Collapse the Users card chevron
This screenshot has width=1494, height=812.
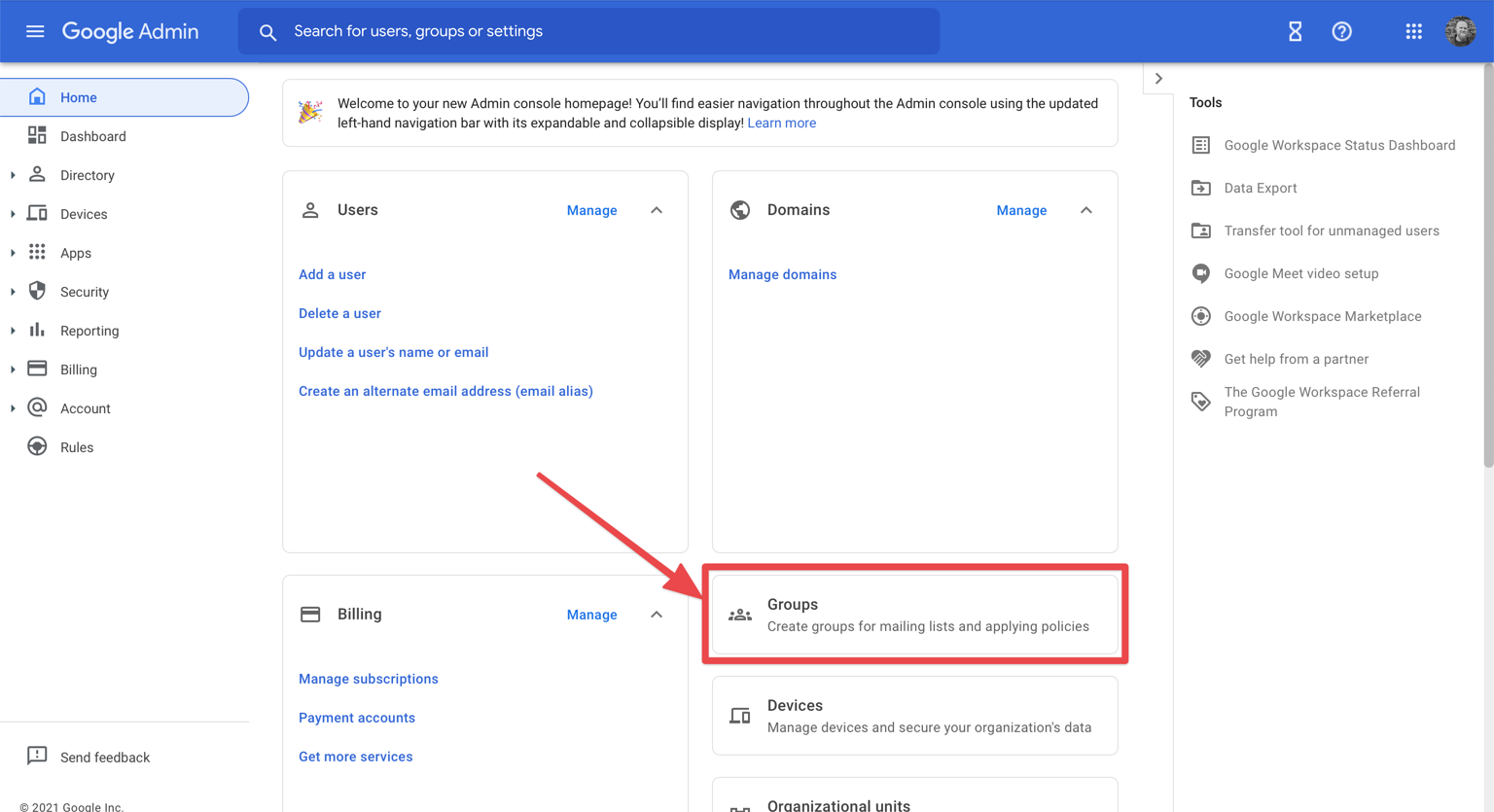click(657, 210)
